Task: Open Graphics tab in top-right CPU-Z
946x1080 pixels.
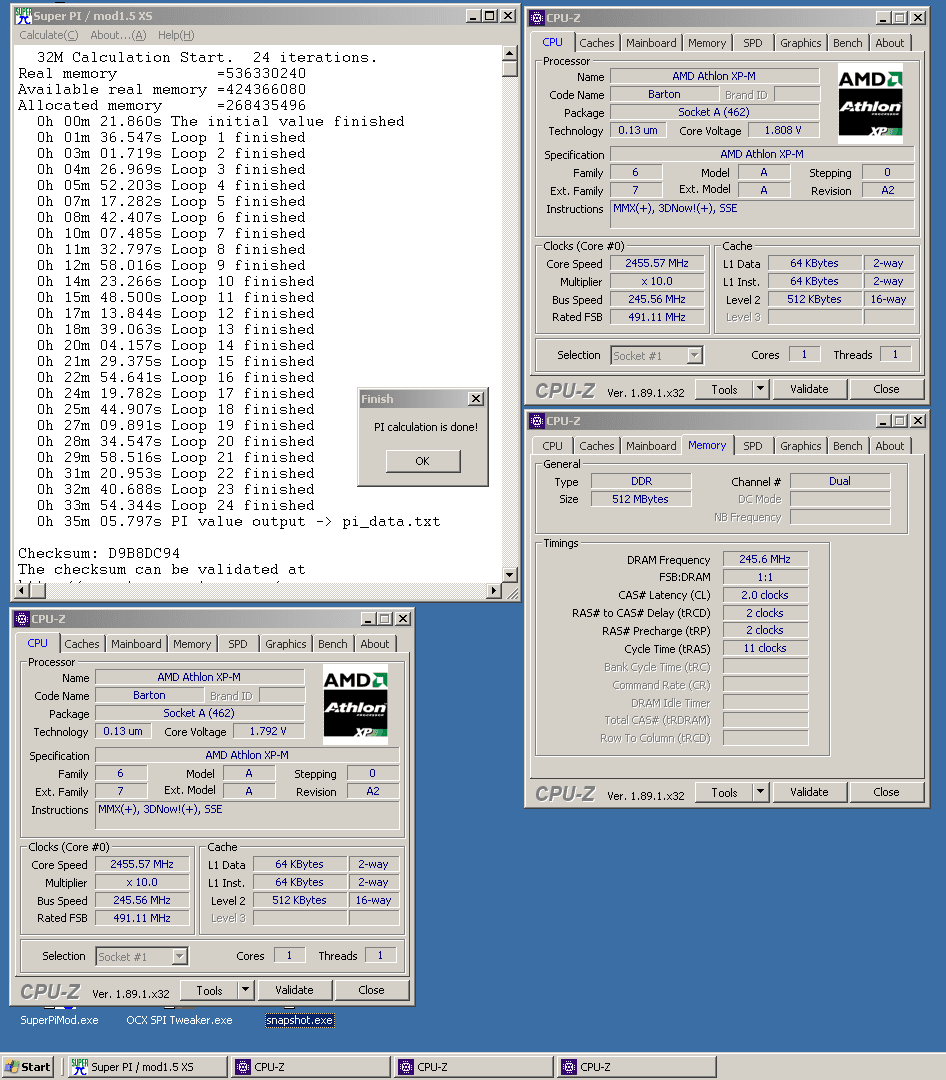Action: (x=801, y=43)
